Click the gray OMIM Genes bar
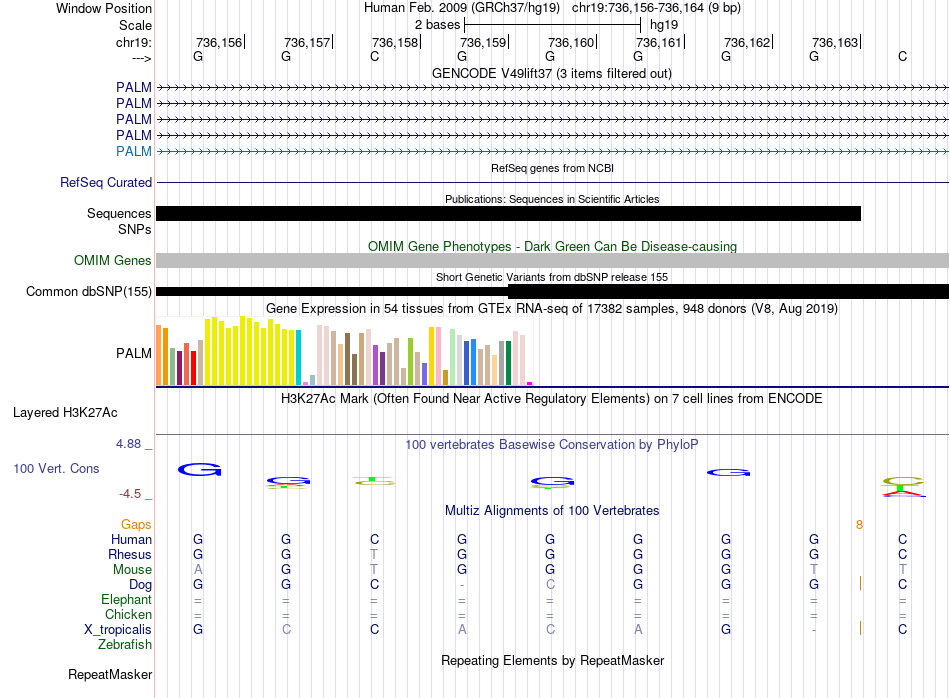The height and width of the screenshot is (698, 950). tap(553, 261)
